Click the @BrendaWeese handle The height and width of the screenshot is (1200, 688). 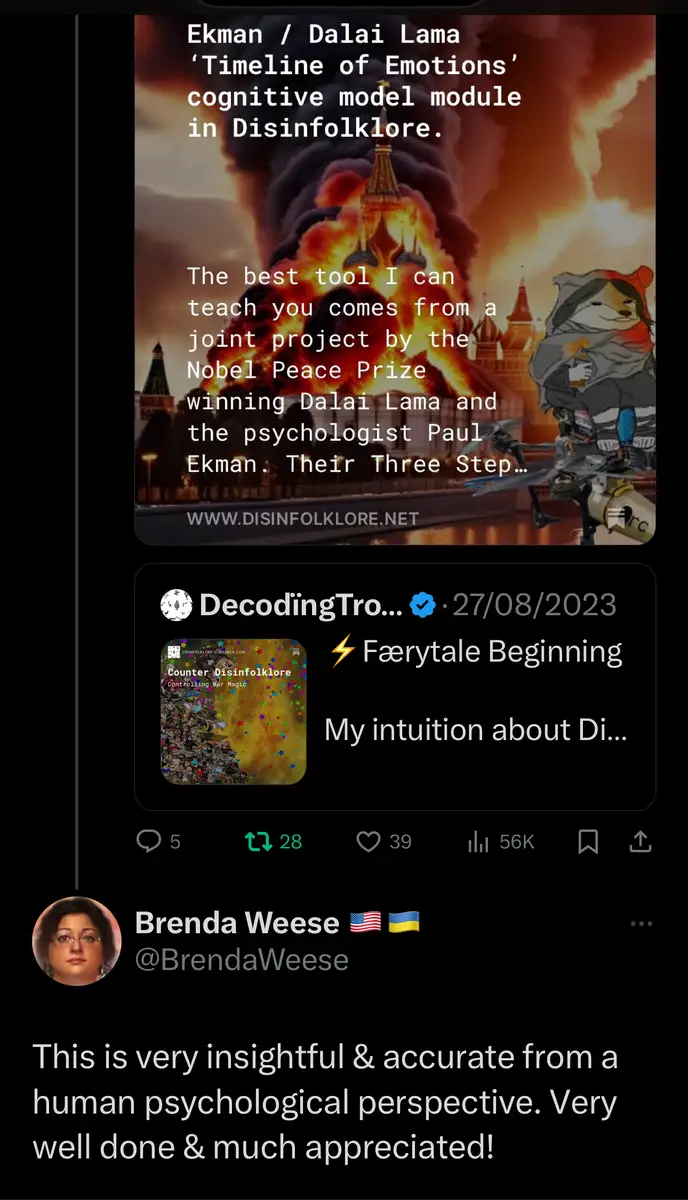tap(242, 961)
